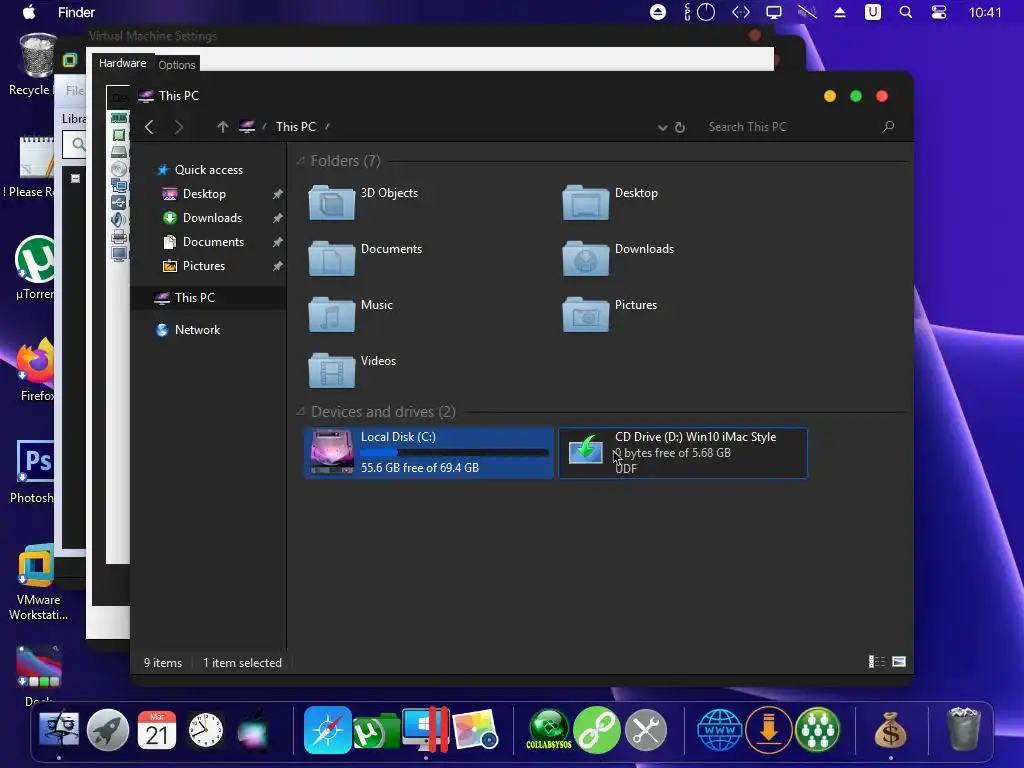Refresh the This PC view
Image resolution: width=1024 pixels, height=768 pixels.
click(x=680, y=127)
